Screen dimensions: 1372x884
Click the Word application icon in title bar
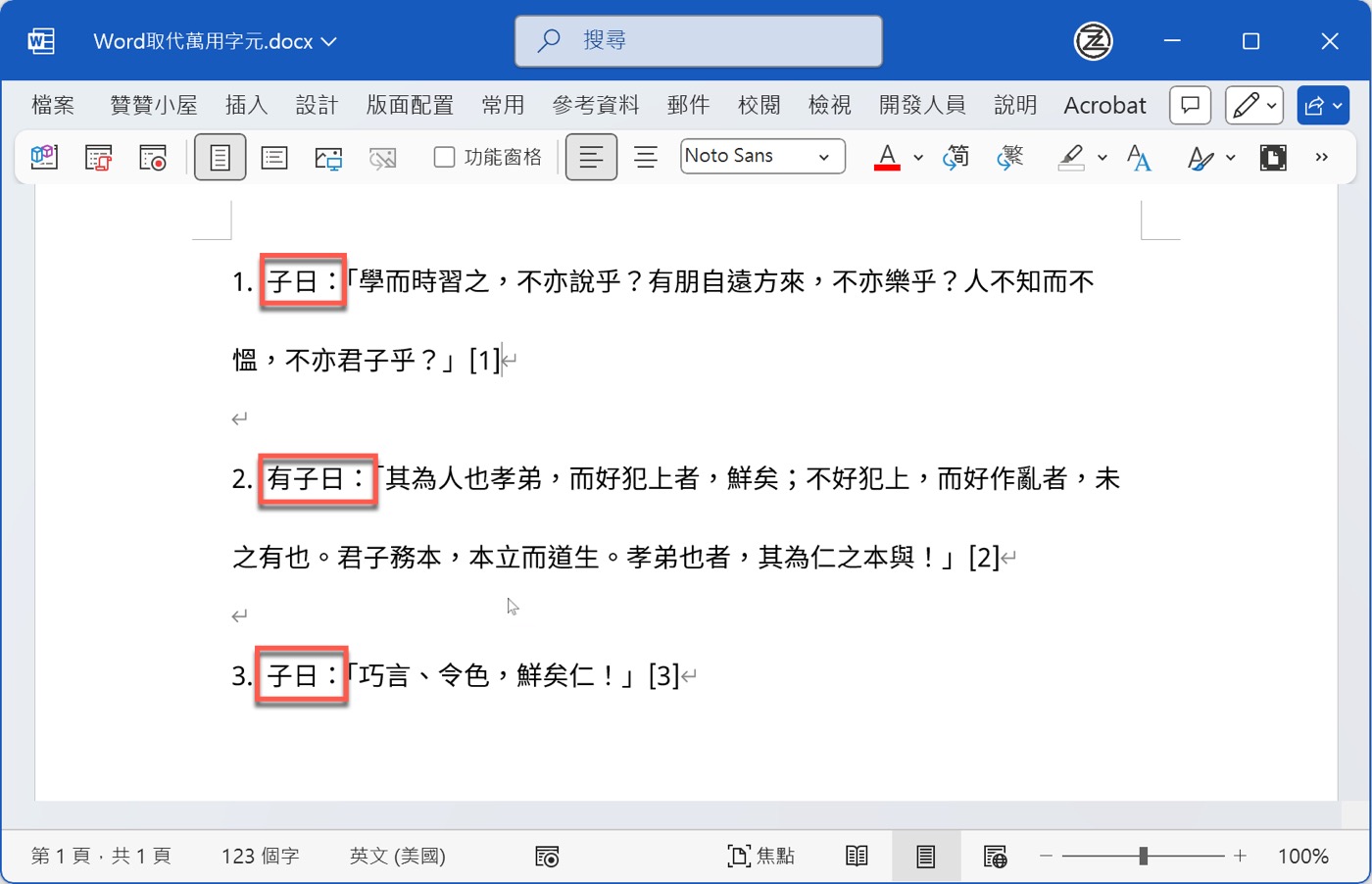[x=41, y=41]
